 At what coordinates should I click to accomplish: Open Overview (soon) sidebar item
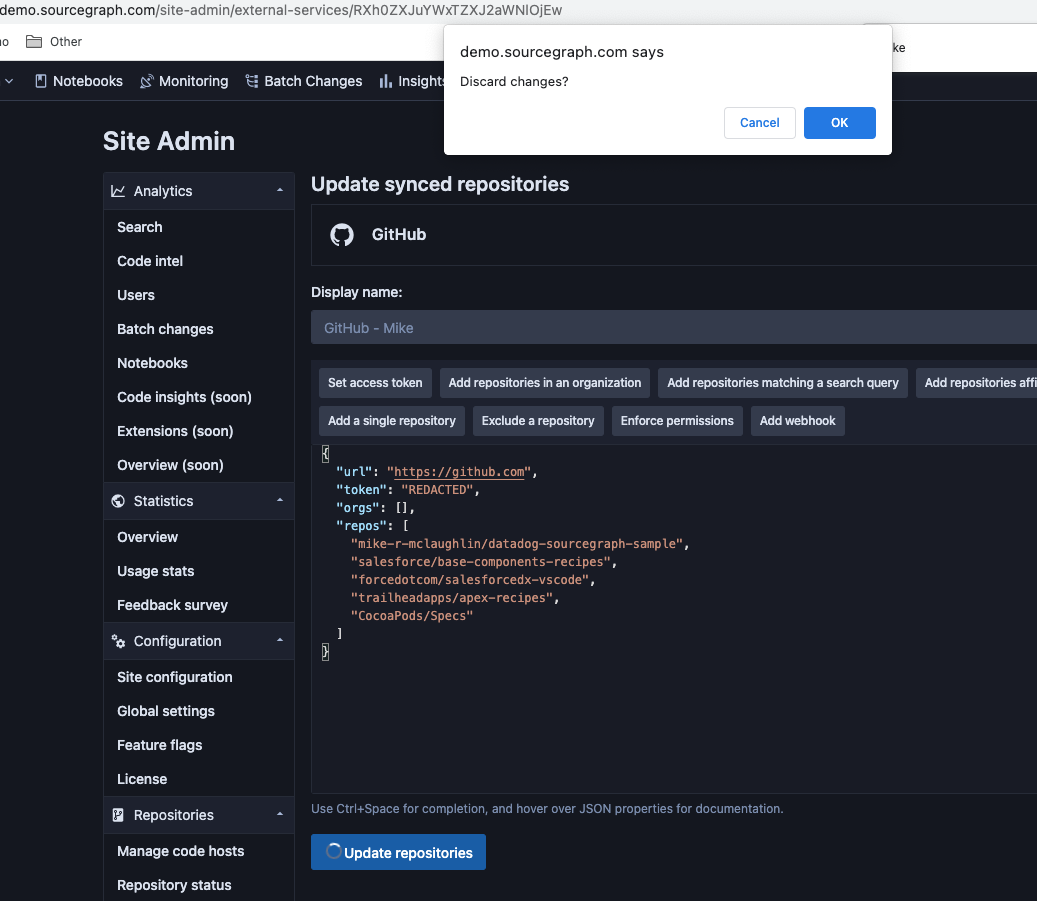170,465
